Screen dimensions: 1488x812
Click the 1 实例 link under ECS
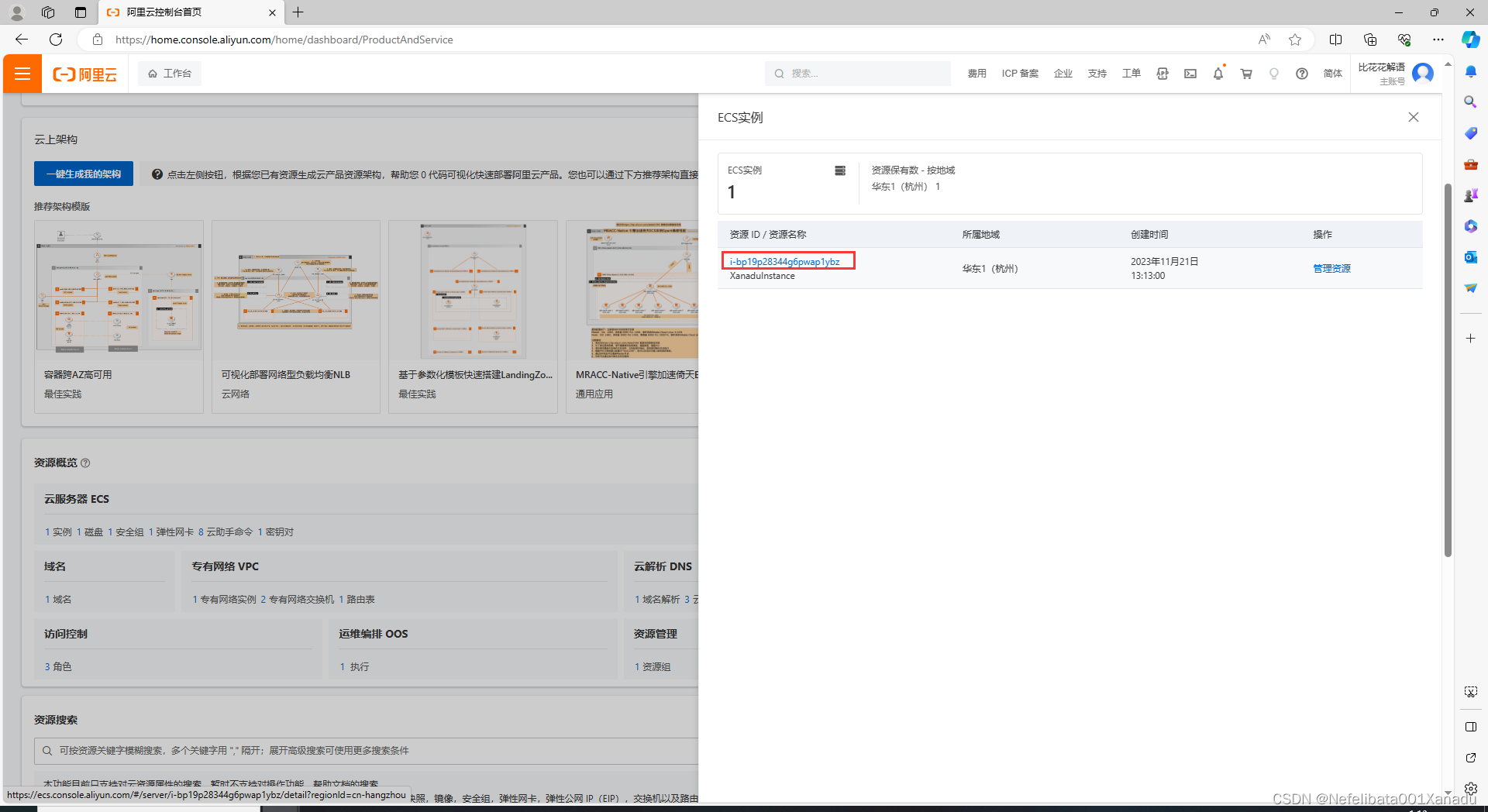(58, 532)
